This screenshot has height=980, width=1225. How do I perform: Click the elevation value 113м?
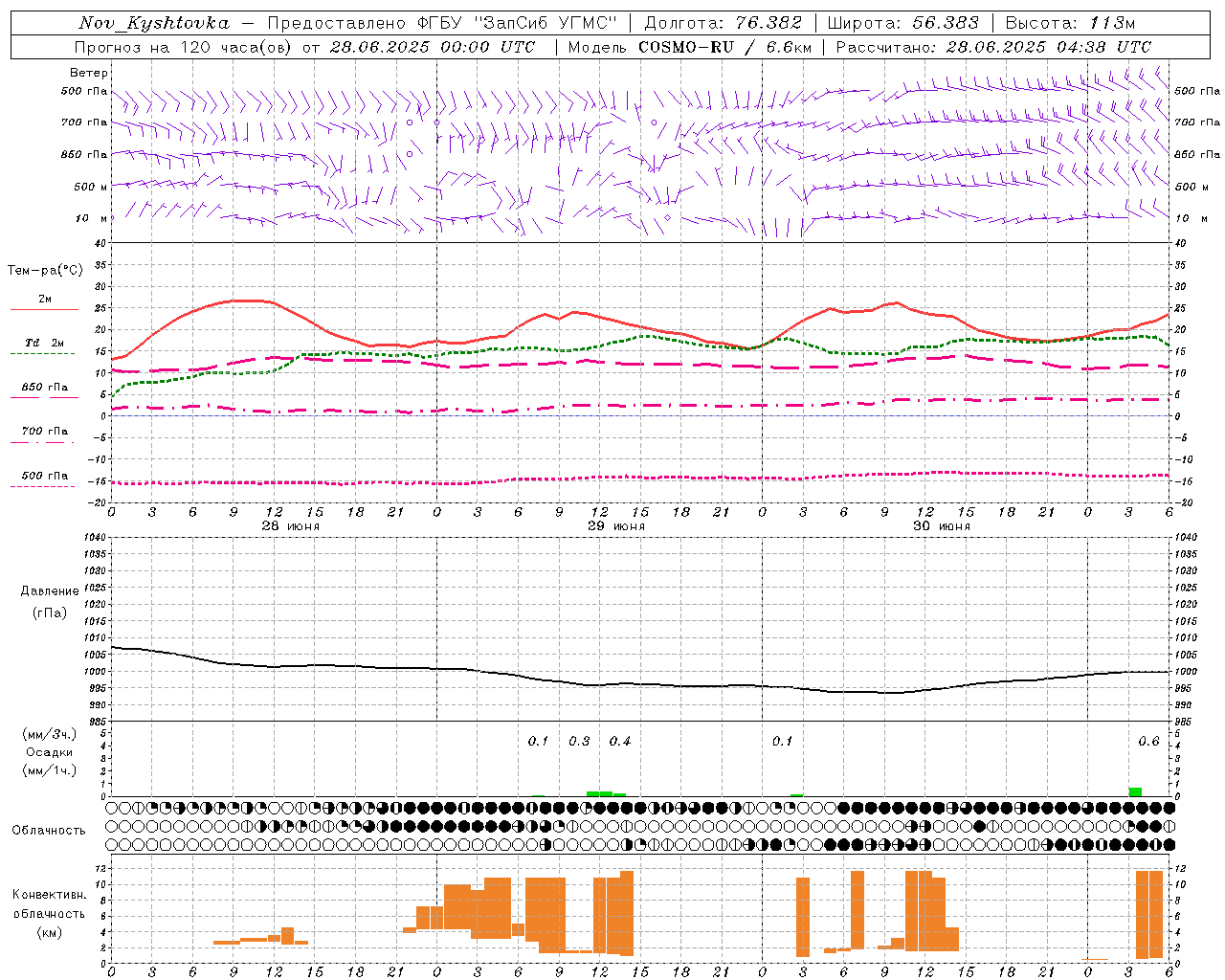click(1111, 23)
